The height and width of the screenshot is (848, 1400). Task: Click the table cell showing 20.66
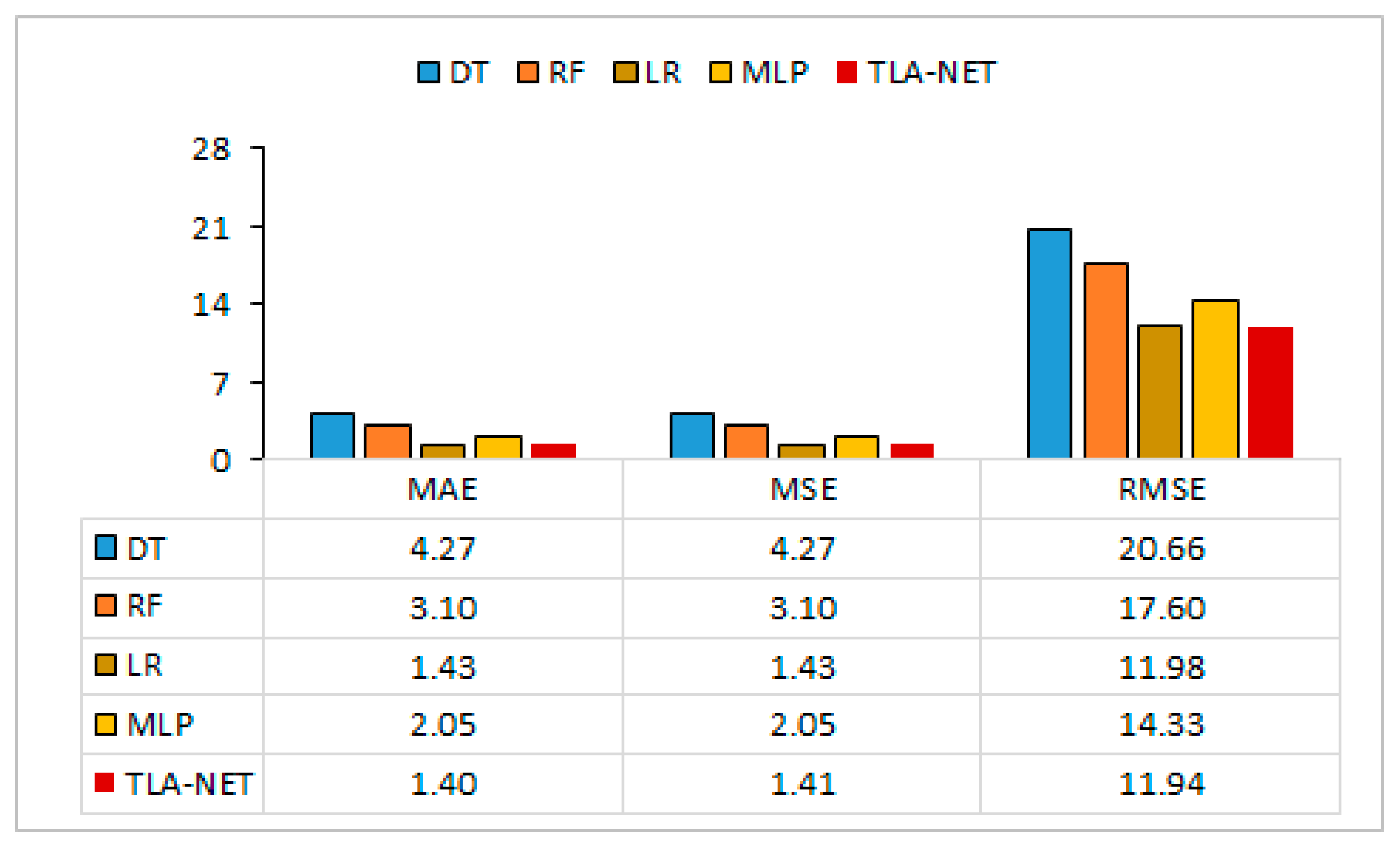point(1161,548)
